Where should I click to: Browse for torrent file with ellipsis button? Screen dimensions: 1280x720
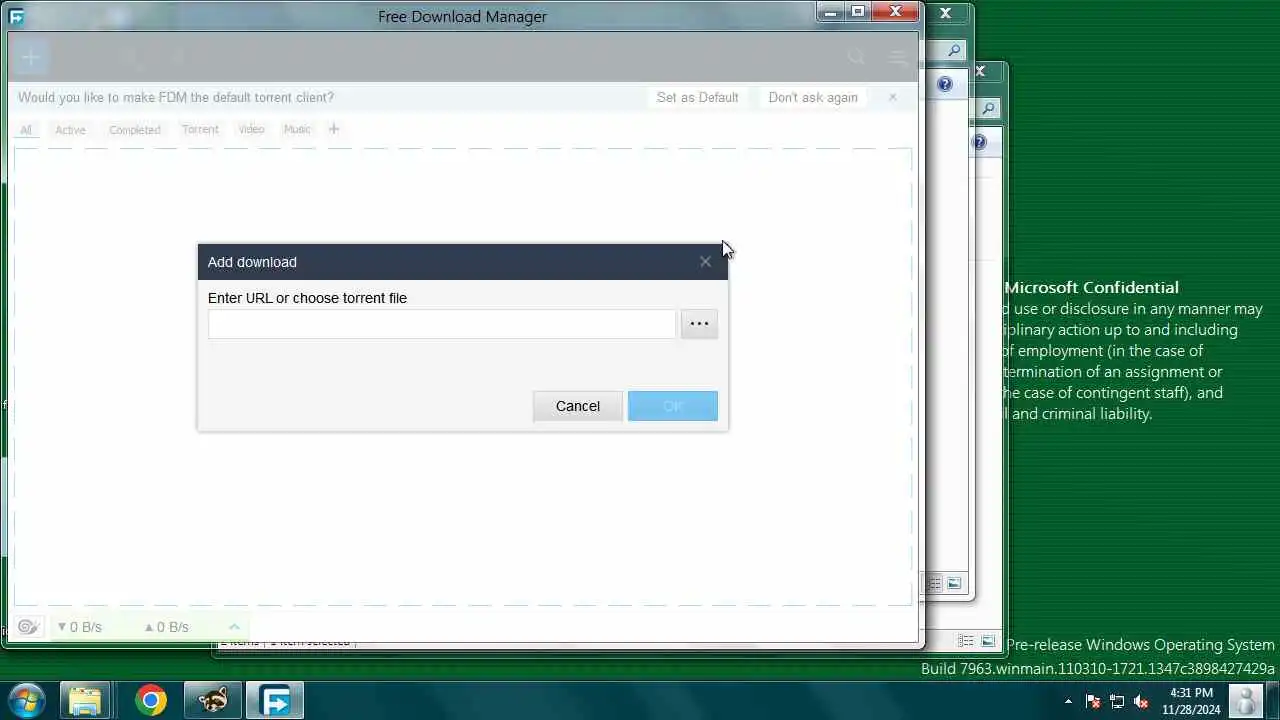click(699, 324)
